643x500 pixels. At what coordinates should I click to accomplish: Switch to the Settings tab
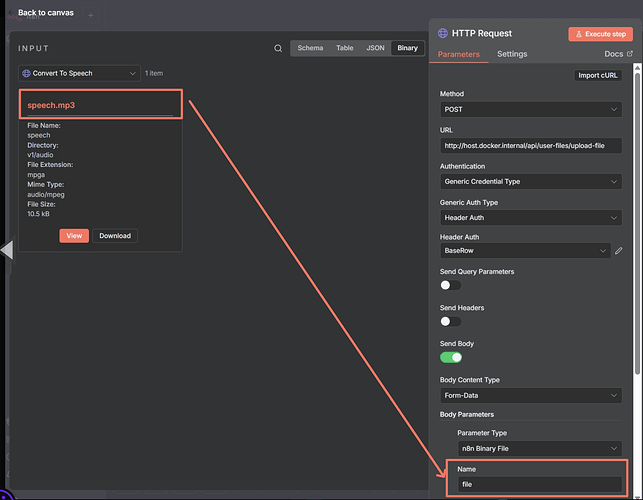pos(512,54)
